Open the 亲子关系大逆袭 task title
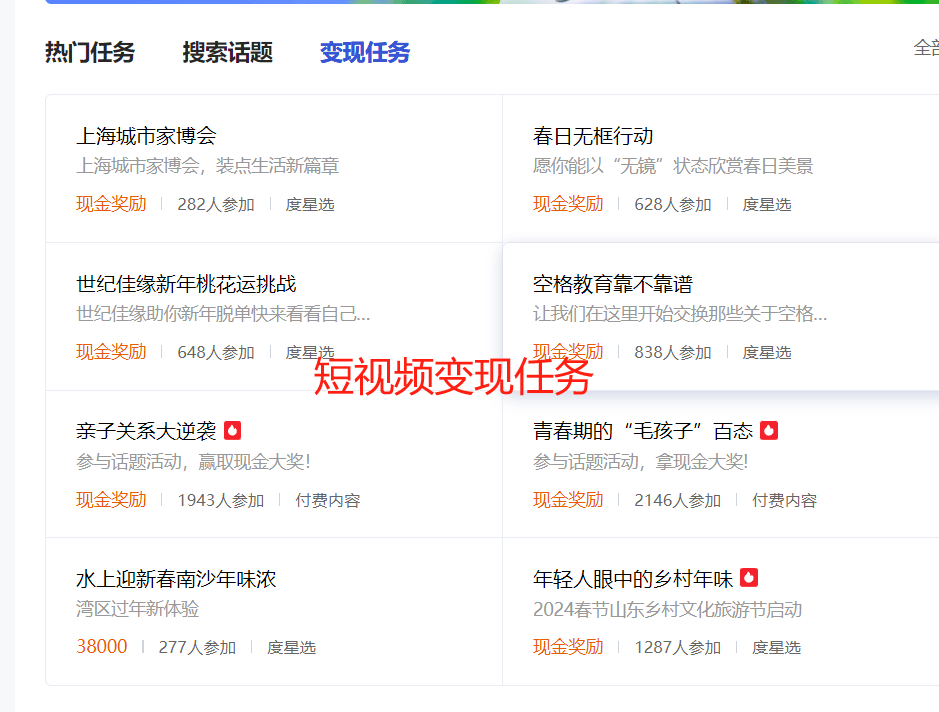Screen dimensions: 939x712 (x=146, y=431)
